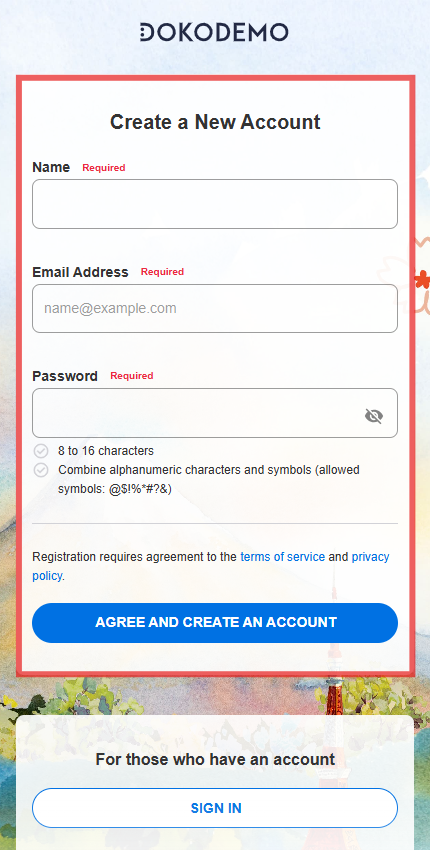The image size is (430, 850).
Task: Click the Password label text
Action: coord(65,376)
